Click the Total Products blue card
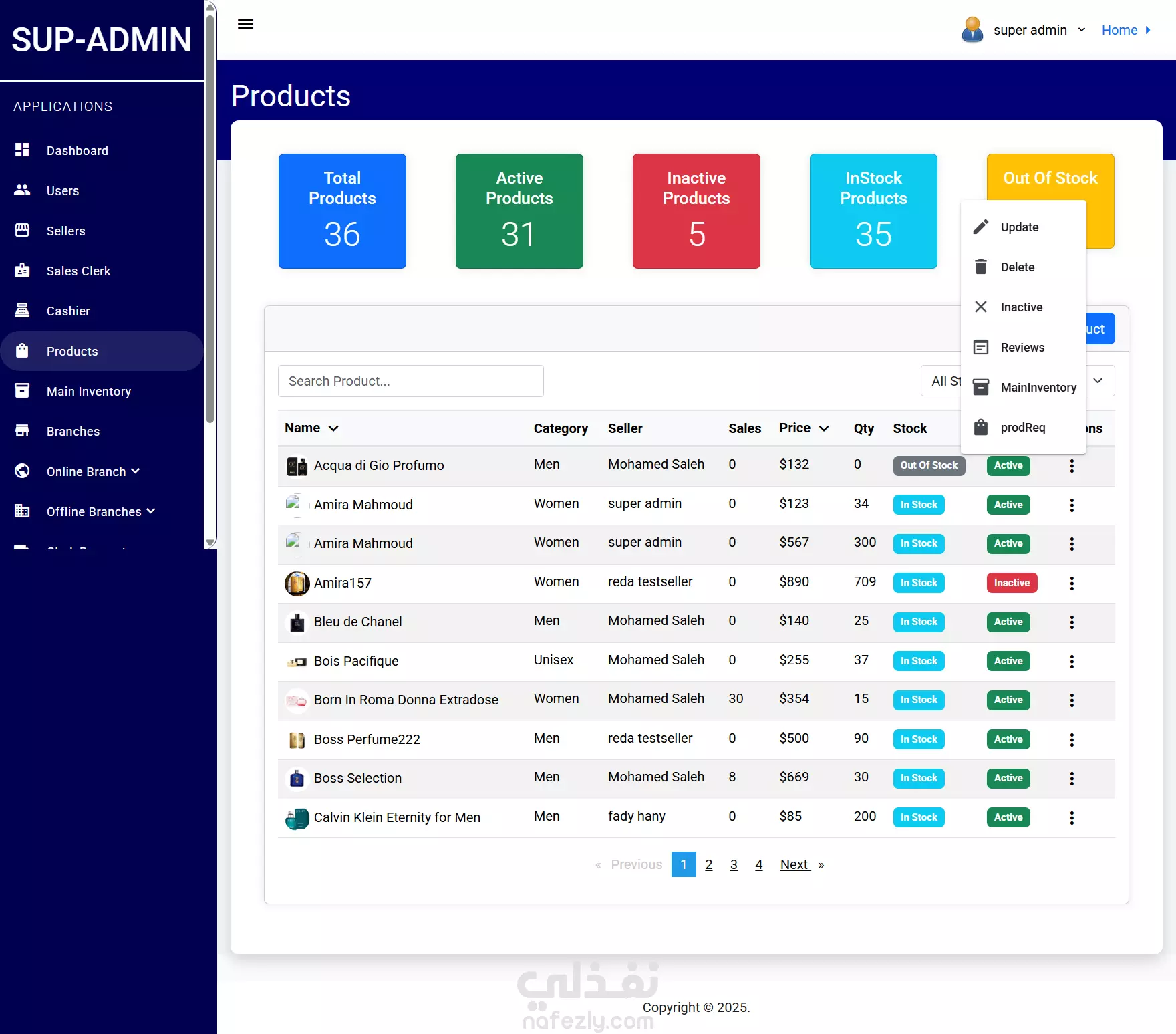 [x=342, y=211]
